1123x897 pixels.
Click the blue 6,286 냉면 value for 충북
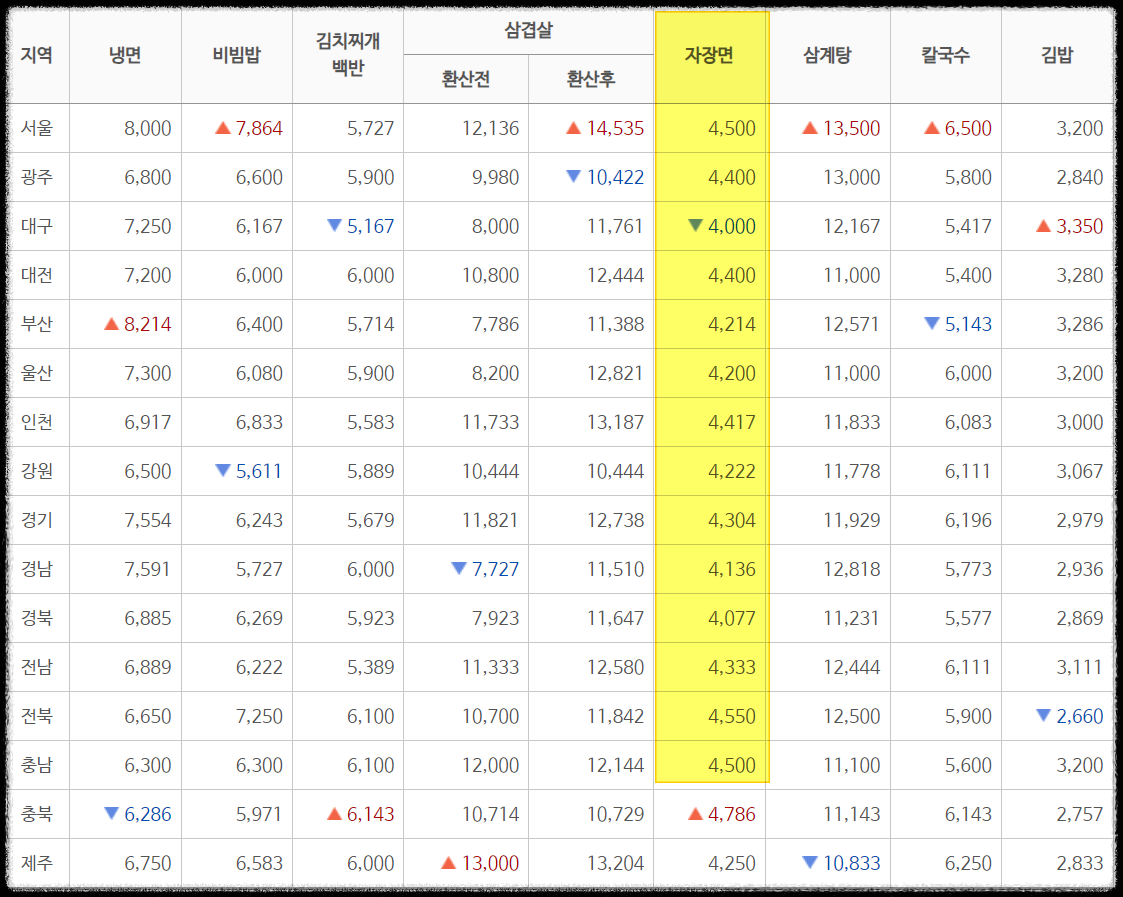tap(148, 814)
